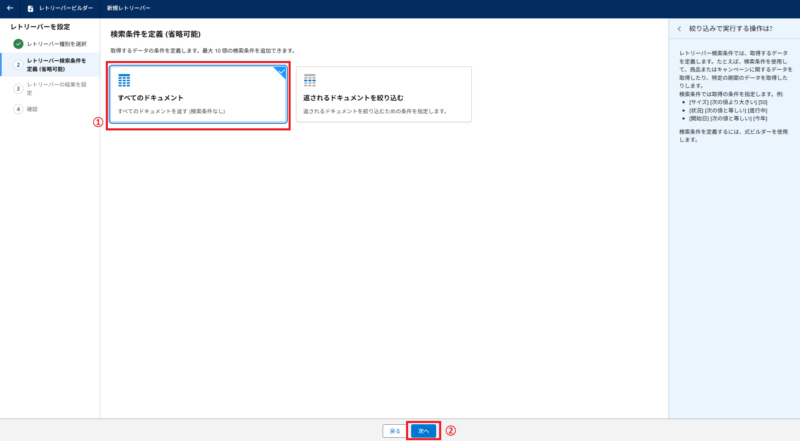
Task: Click the step 4 circle icon
Action: (18, 108)
